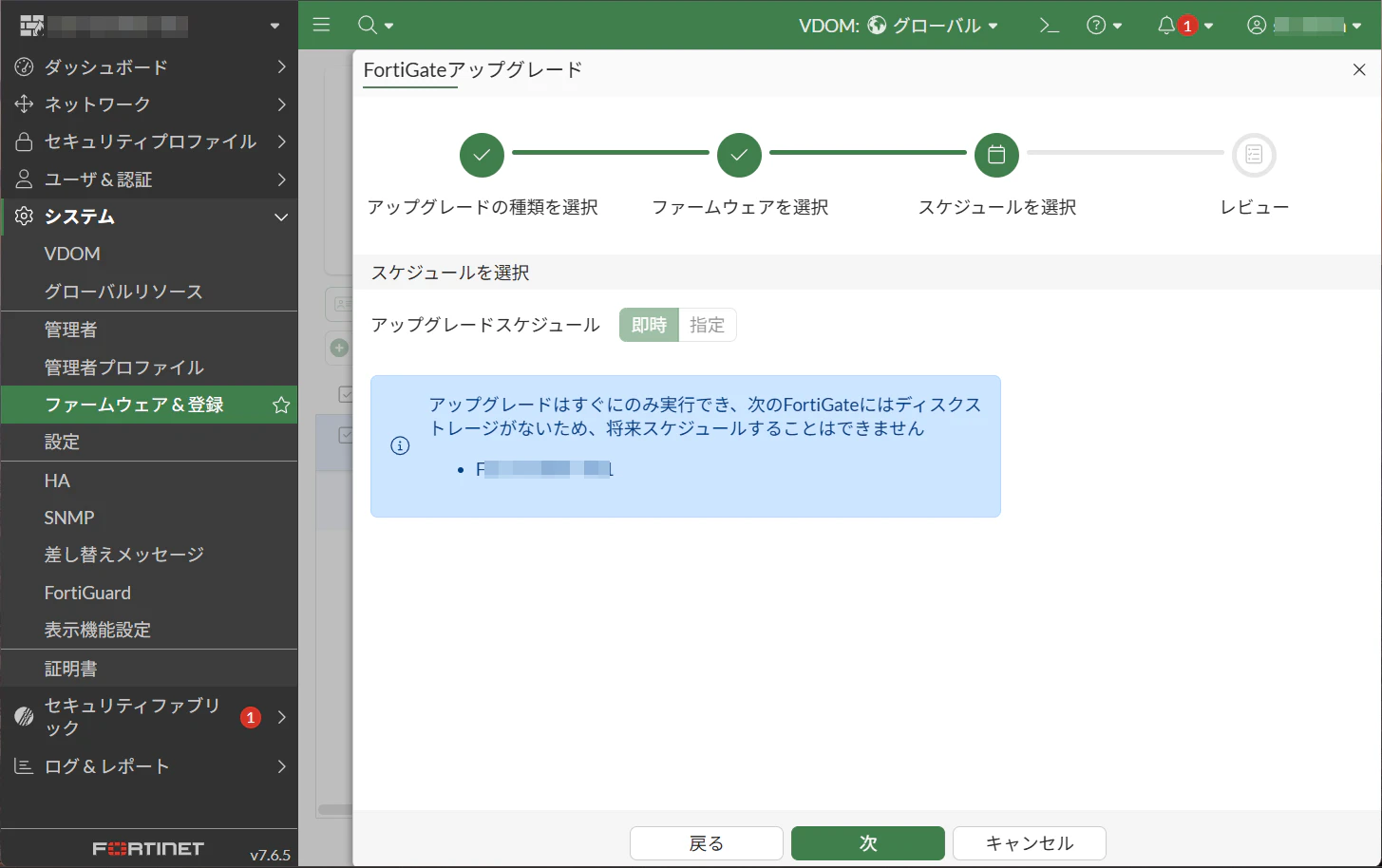Open the SNMP page under システム
Screen dimensions: 1382x868
pyautogui.click(x=68, y=518)
